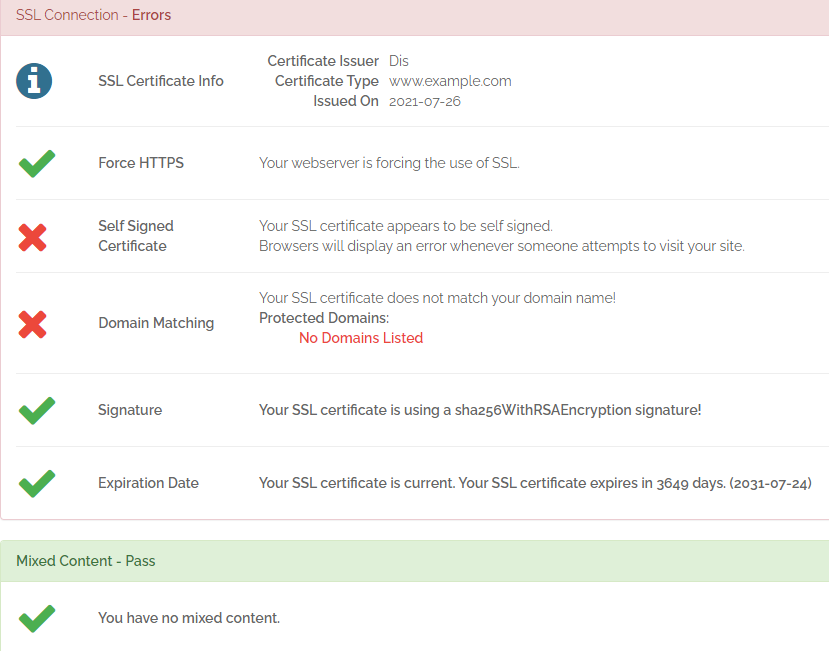Collapse the Mixed Content - Pass header
The width and height of the screenshot is (829, 651).
click(x=85, y=561)
